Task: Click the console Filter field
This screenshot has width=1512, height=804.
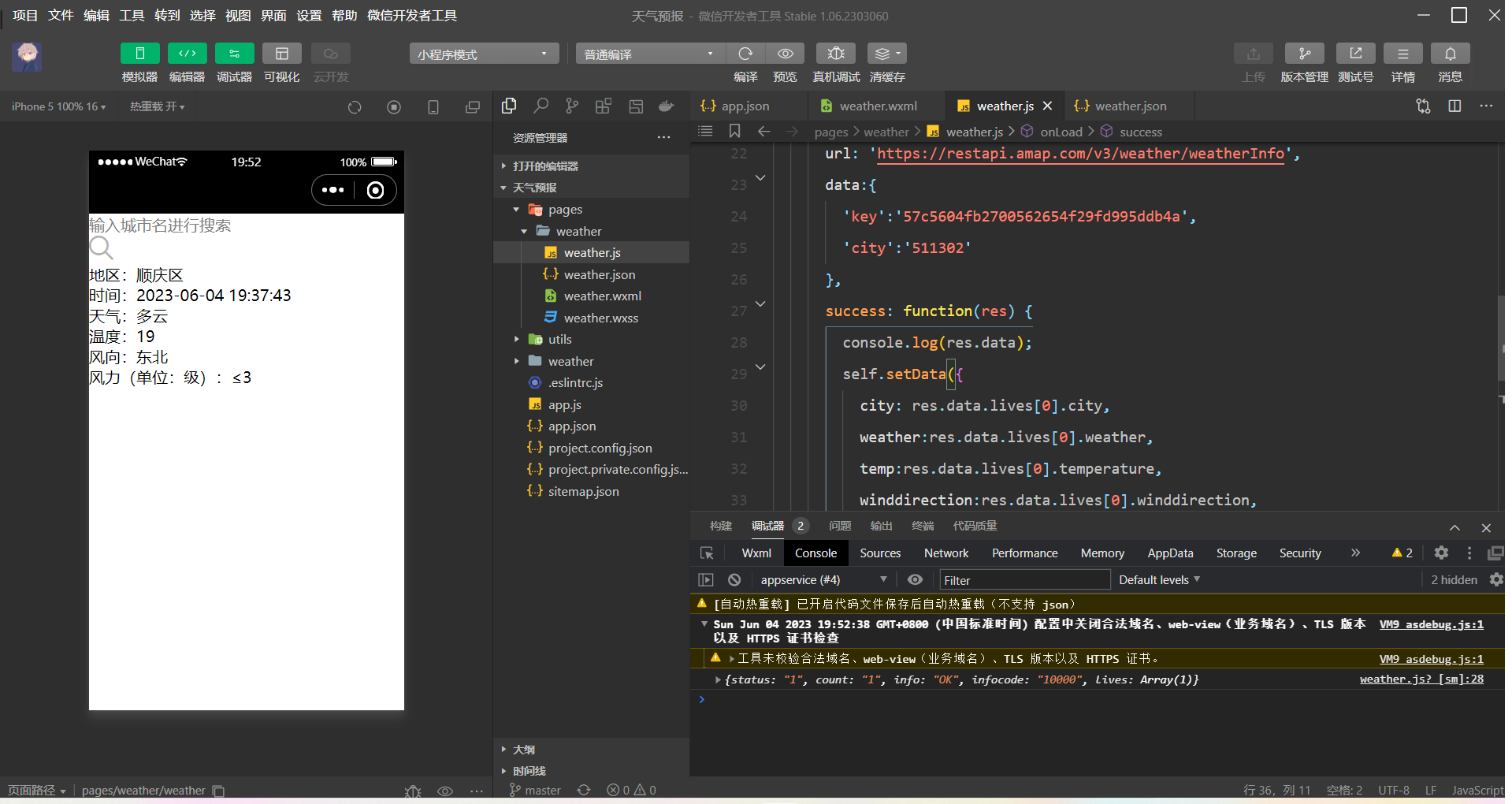Action: [1023, 580]
